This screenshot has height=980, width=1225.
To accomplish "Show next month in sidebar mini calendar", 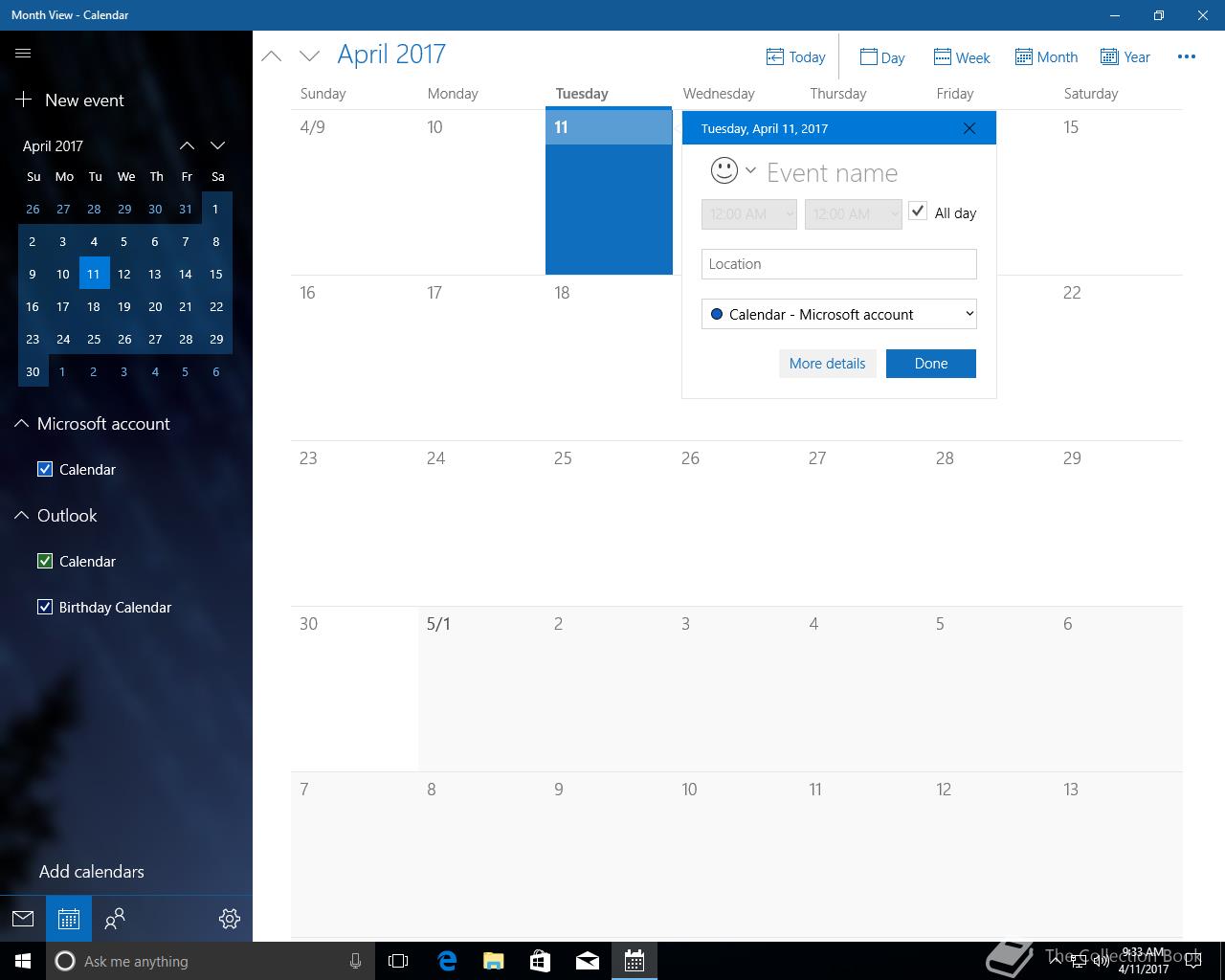I will coord(217,145).
